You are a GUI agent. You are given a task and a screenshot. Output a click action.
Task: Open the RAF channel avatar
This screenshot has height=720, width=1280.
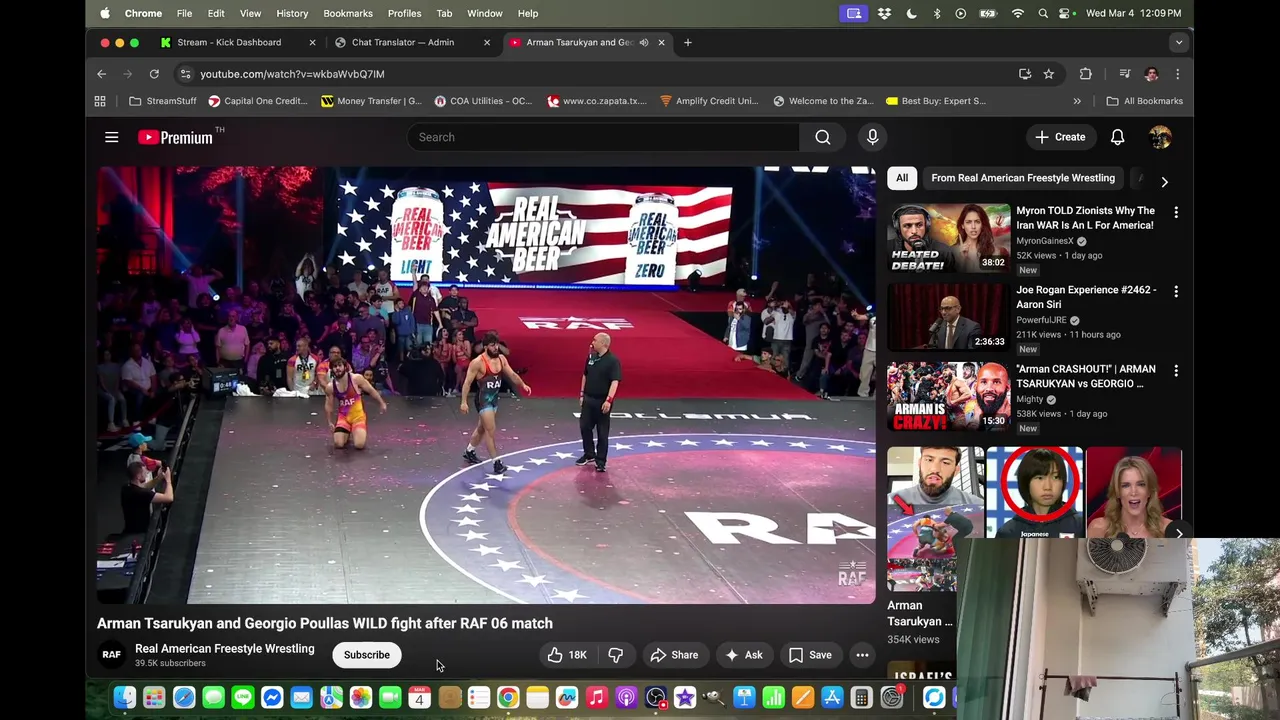(x=111, y=655)
